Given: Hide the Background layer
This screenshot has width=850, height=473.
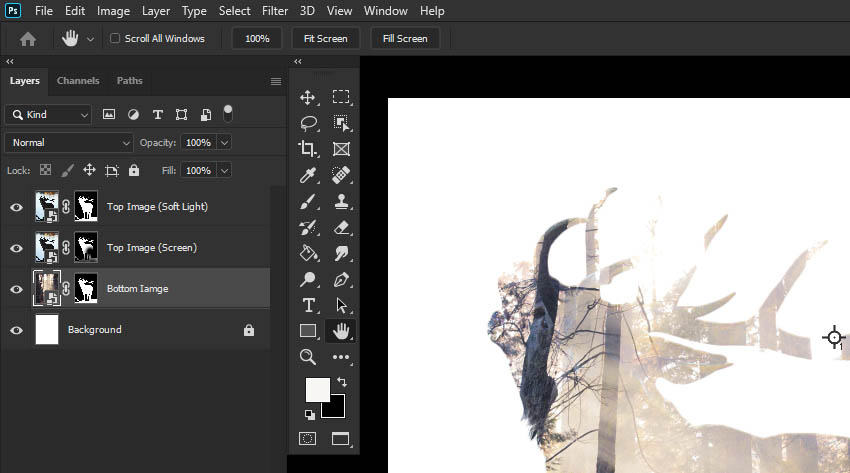Looking at the screenshot, I should (x=16, y=331).
